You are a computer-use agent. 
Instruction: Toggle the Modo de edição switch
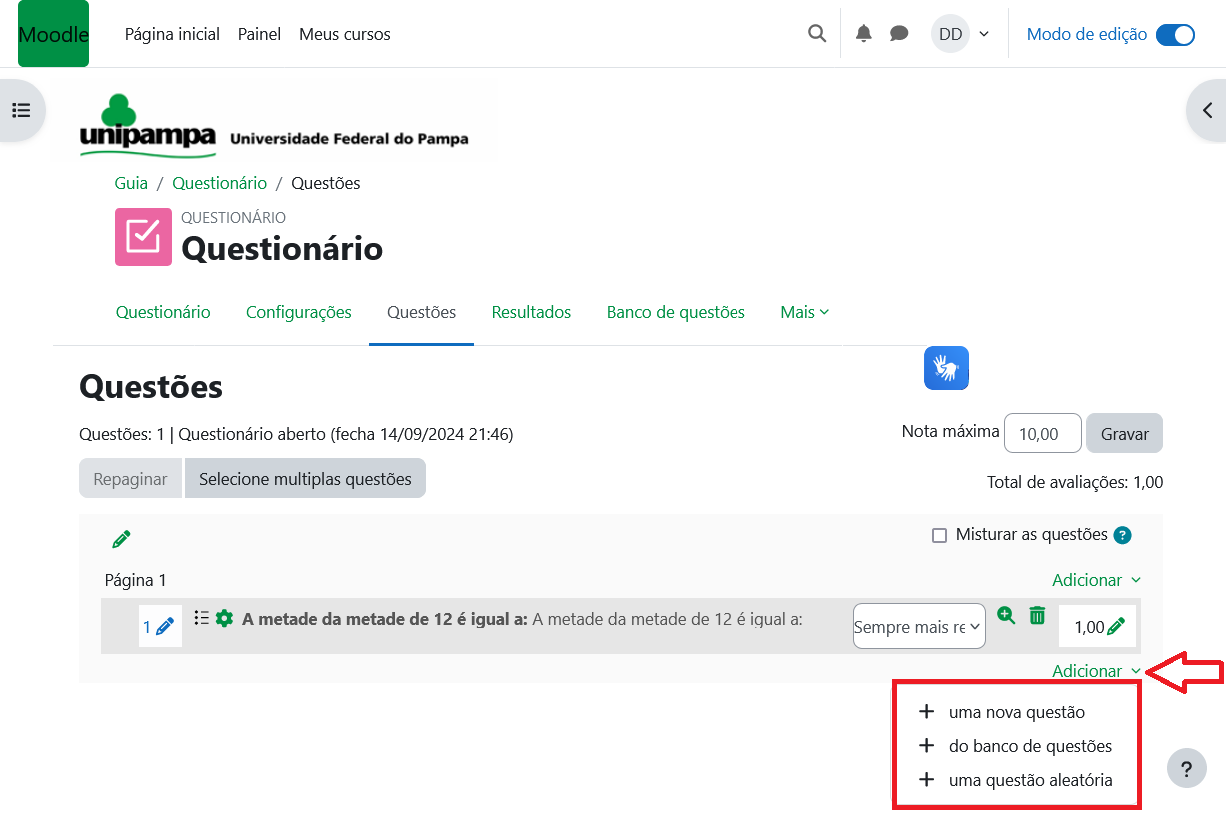pyautogui.click(x=1175, y=34)
